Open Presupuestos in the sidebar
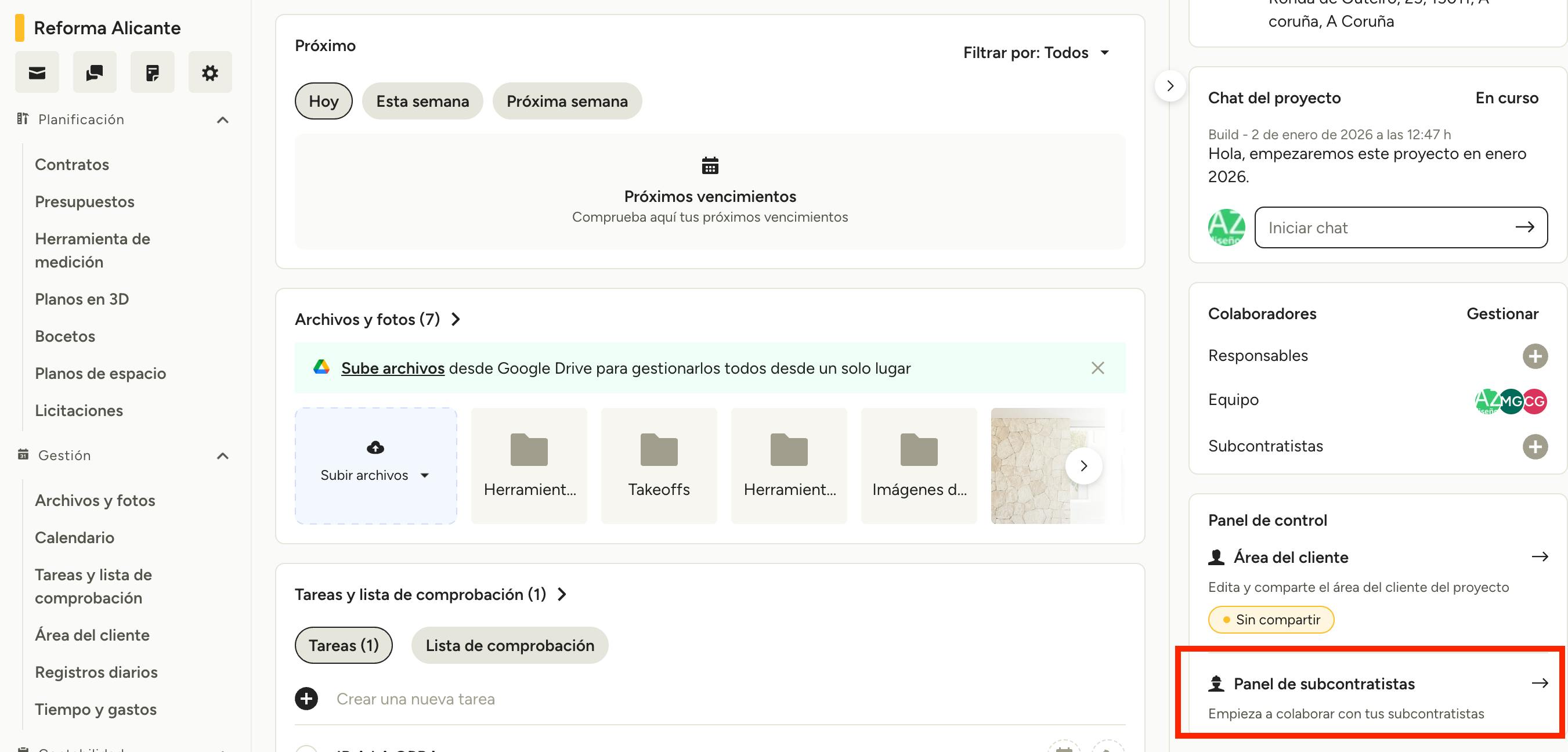Image resolution: width=1568 pixels, height=752 pixels. [85, 201]
